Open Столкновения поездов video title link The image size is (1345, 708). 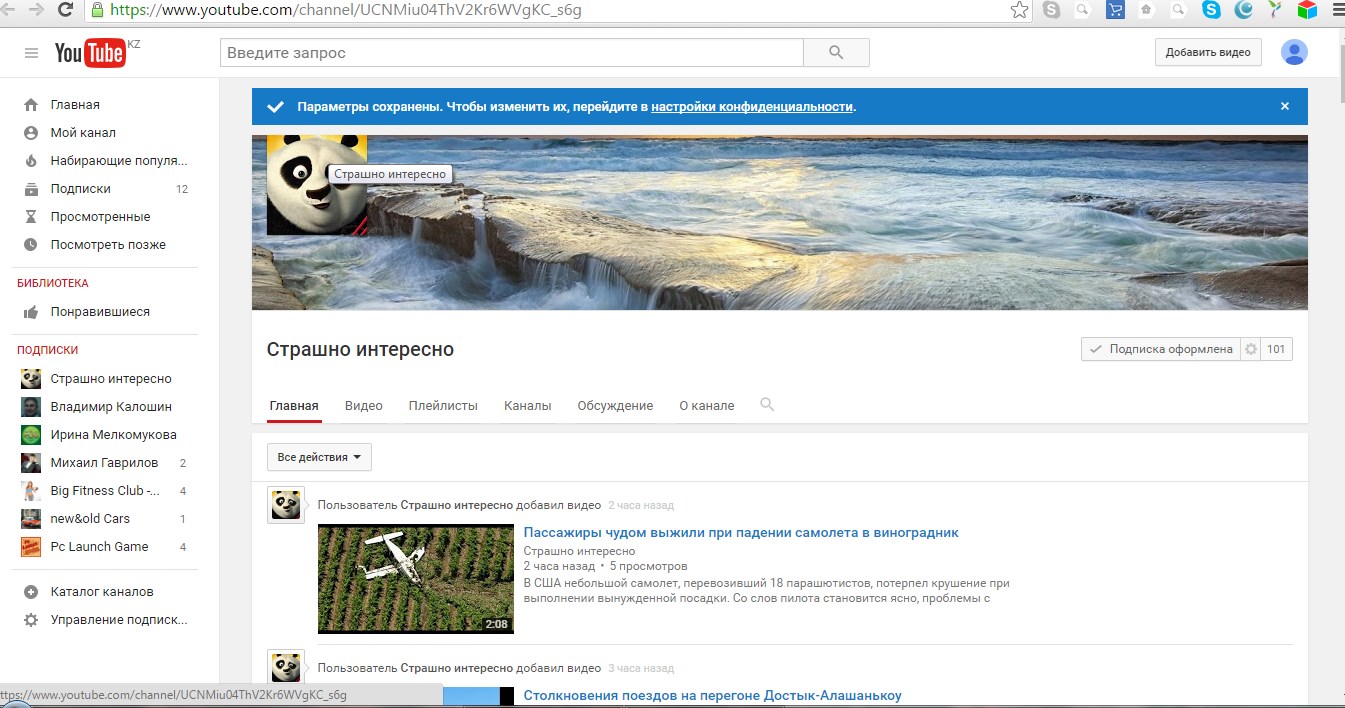[713, 696]
